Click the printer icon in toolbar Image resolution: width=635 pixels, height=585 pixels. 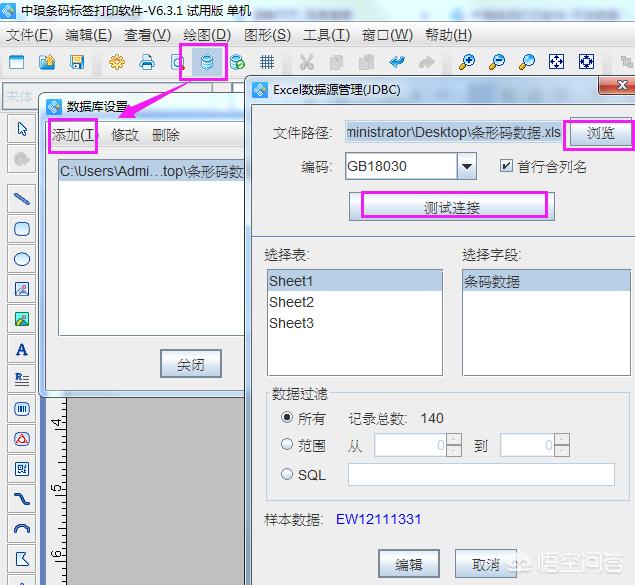click(147, 62)
